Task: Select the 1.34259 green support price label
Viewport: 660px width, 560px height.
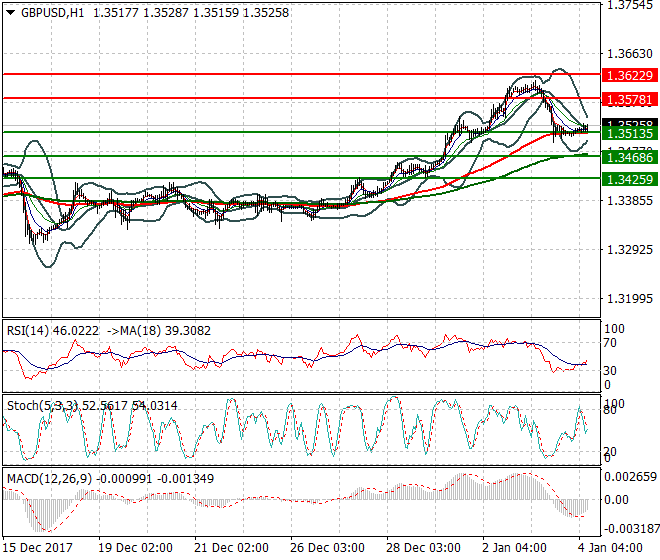Action: pyautogui.click(x=630, y=179)
